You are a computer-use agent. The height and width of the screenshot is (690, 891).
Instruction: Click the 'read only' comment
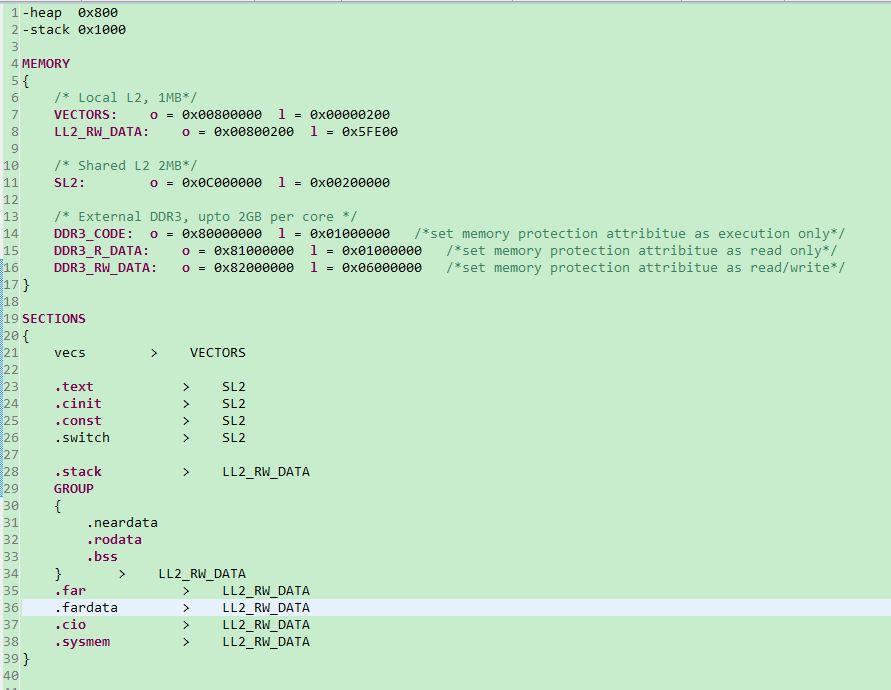pos(642,251)
